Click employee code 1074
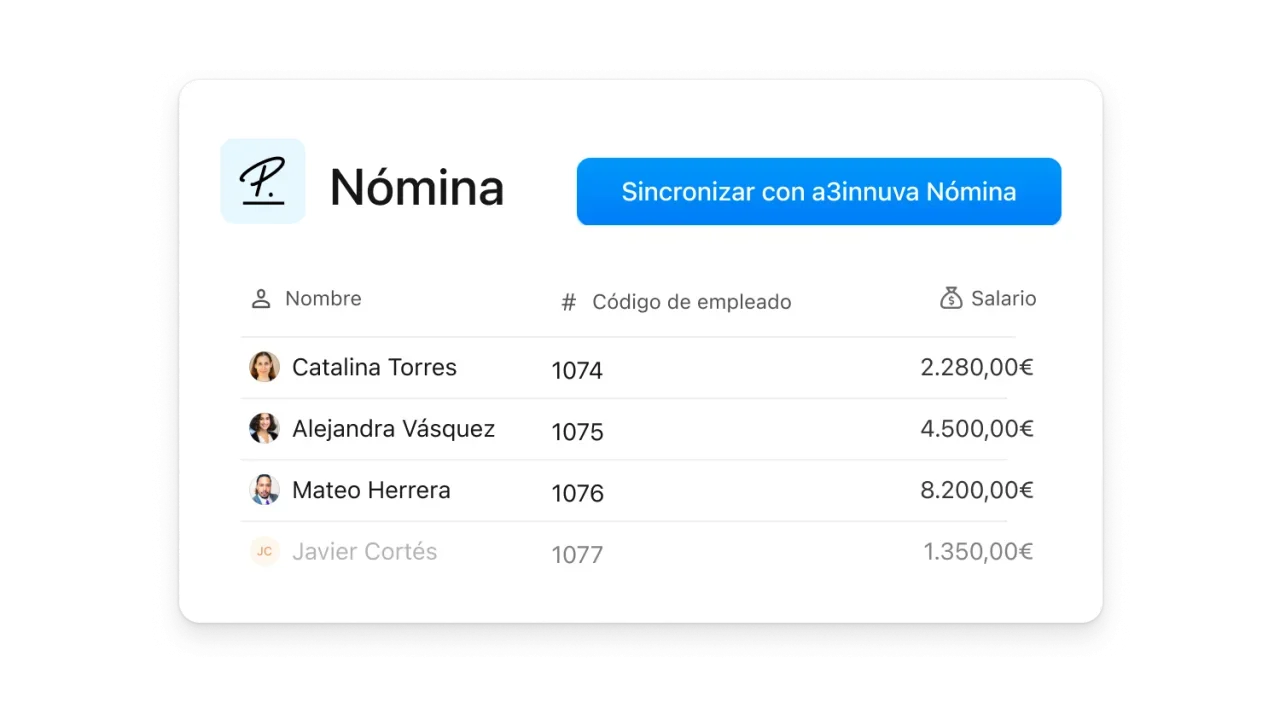Image resolution: width=1280 pixels, height=708 pixels. click(x=577, y=371)
